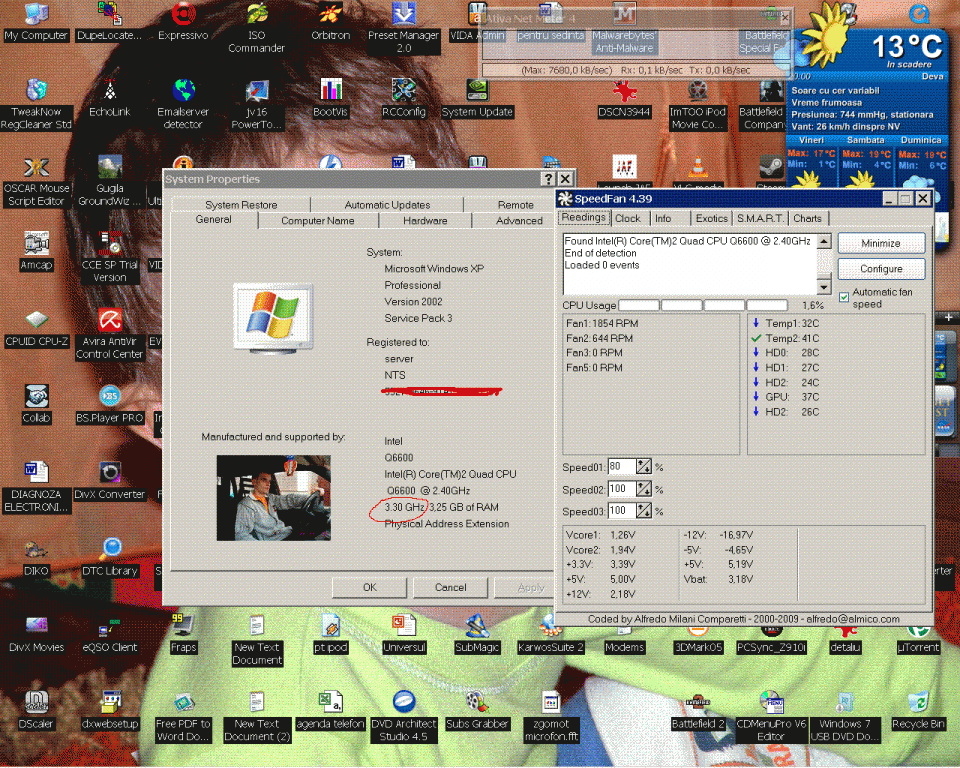The height and width of the screenshot is (768, 960).
Task: Click the SpeedFan Minimize button
Action: coord(881,243)
